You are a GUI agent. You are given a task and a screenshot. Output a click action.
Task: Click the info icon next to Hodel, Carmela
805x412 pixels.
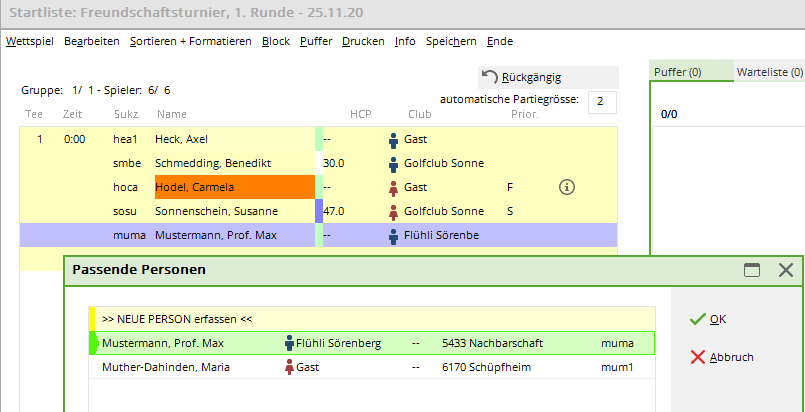(566, 187)
